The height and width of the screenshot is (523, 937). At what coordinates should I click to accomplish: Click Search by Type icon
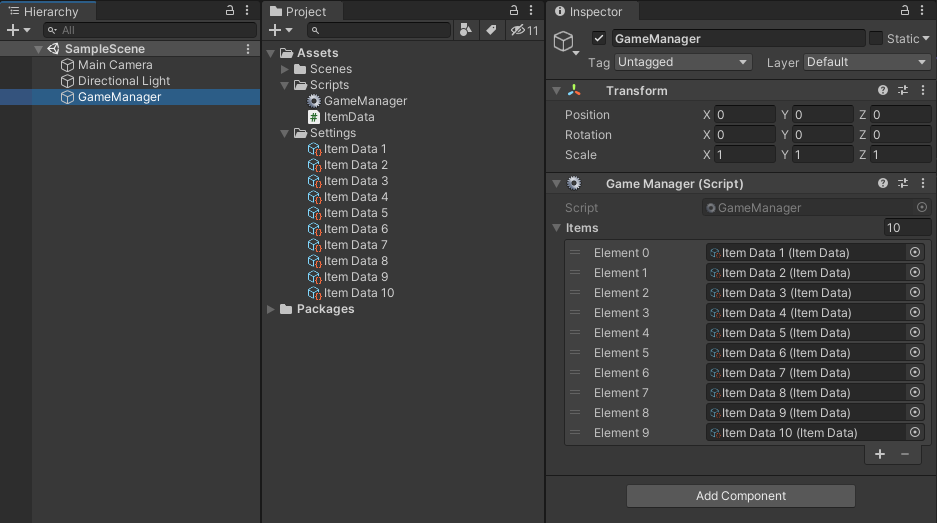tap(466, 30)
